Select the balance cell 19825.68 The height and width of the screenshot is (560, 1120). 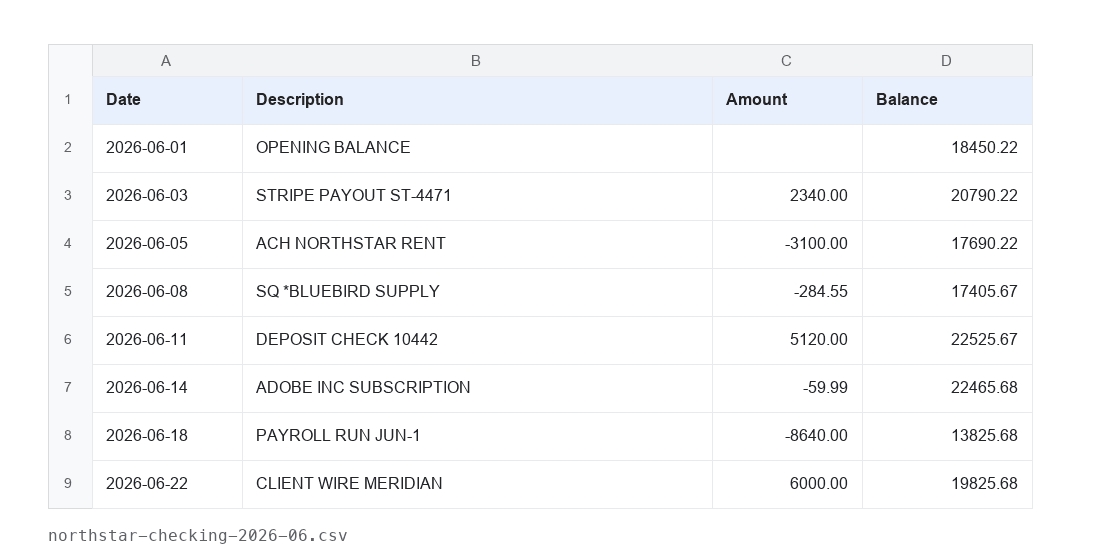947,484
